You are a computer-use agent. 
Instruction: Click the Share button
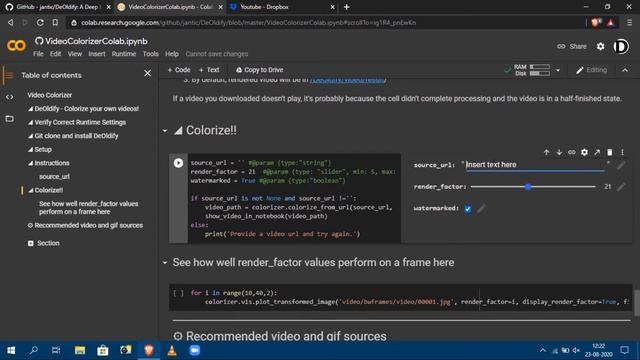[572, 47]
